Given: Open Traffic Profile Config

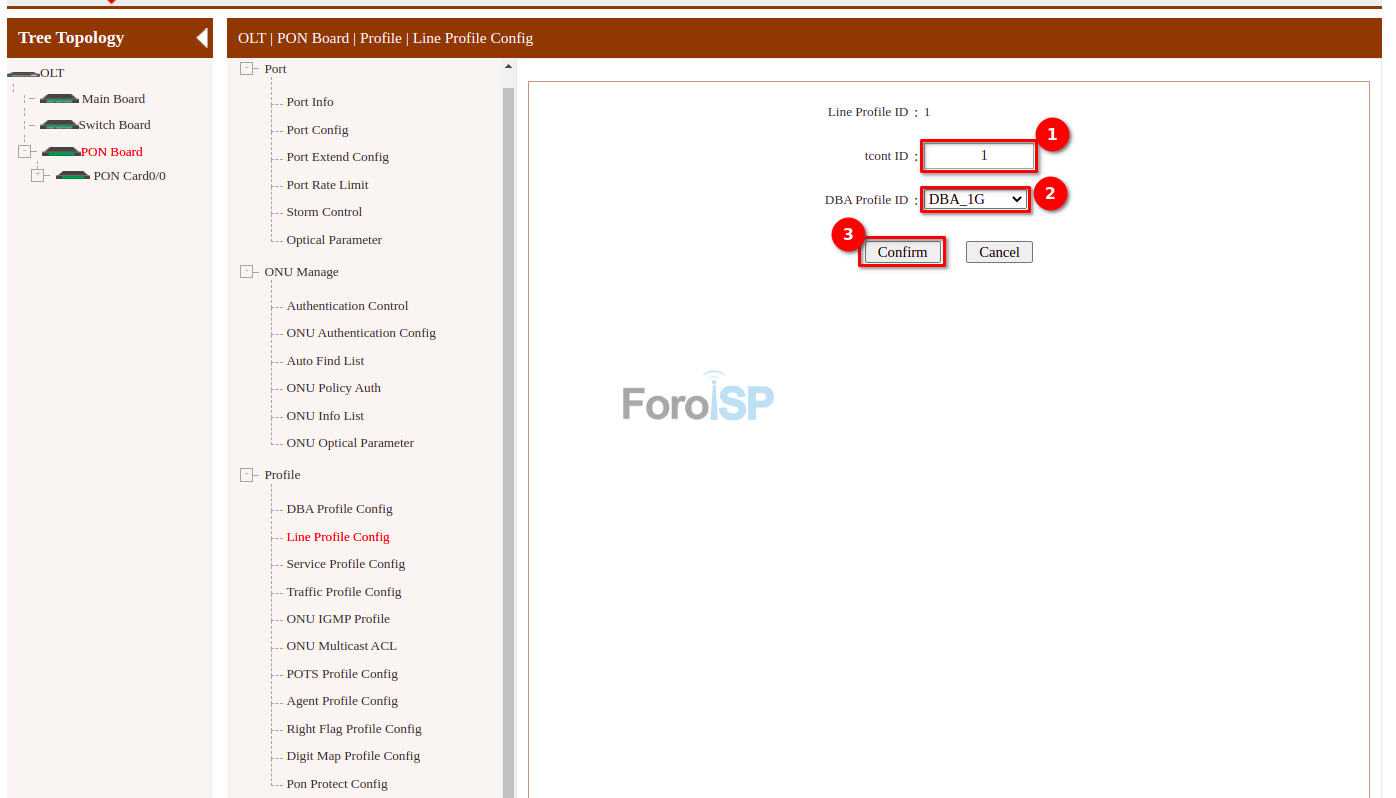Looking at the screenshot, I should [x=344, y=591].
